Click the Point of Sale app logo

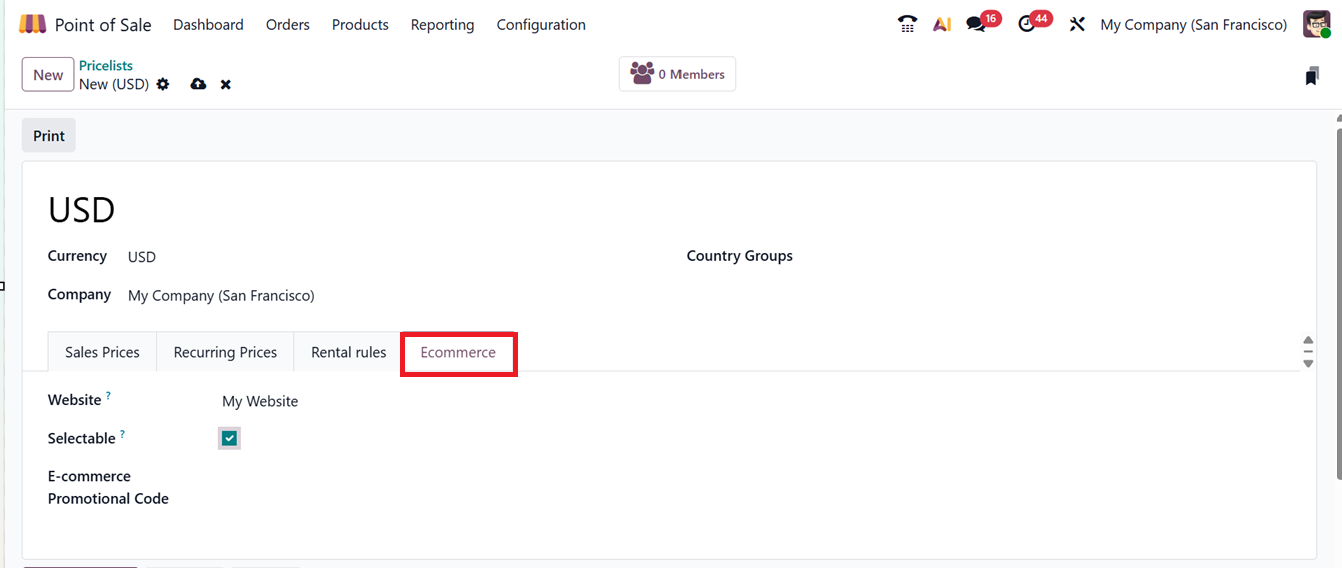tap(32, 25)
